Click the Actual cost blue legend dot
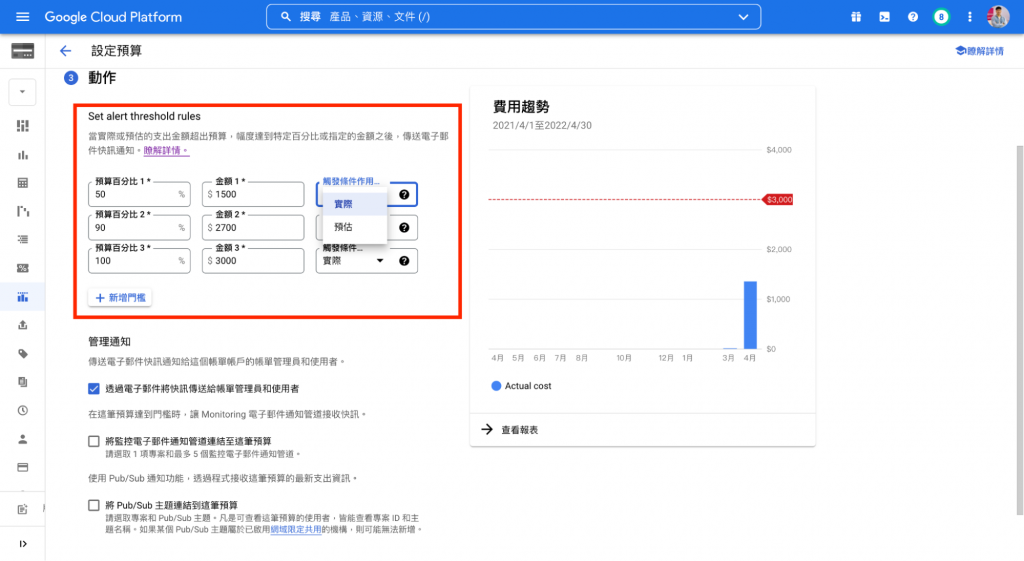The width and height of the screenshot is (1024, 561). click(x=496, y=386)
